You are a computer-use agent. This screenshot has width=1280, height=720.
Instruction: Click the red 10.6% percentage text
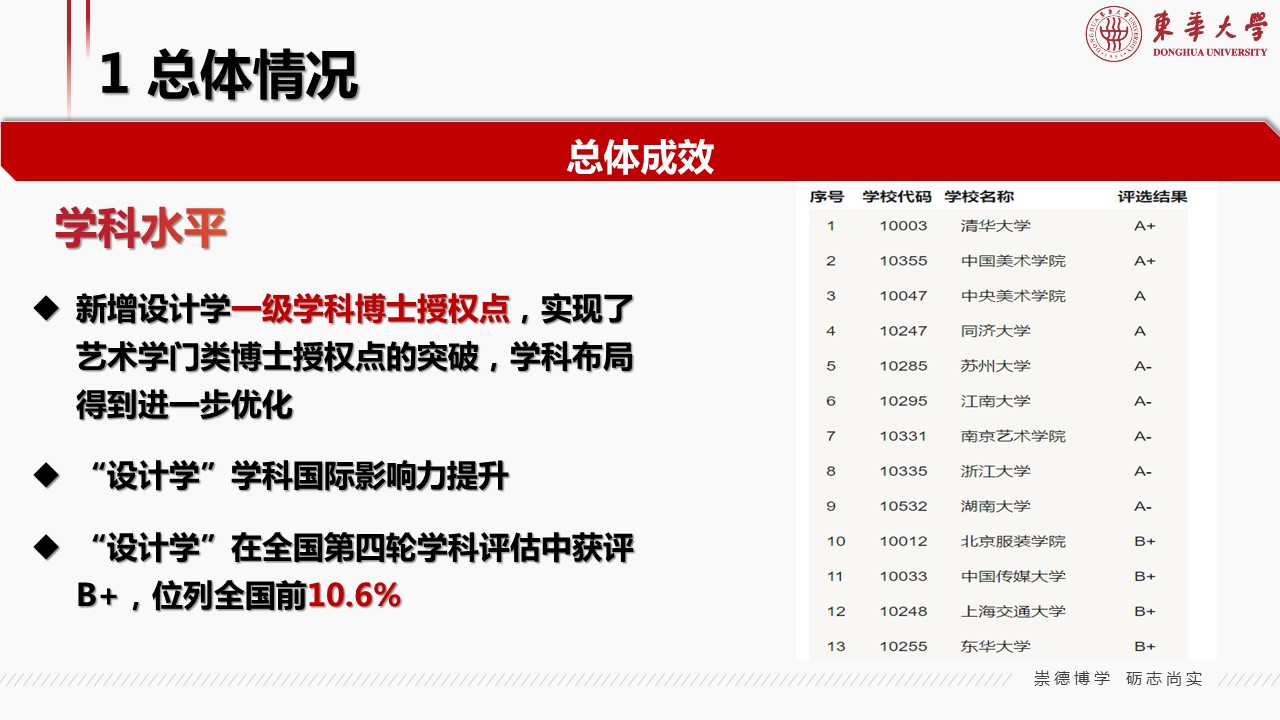[x=354, y=596]
